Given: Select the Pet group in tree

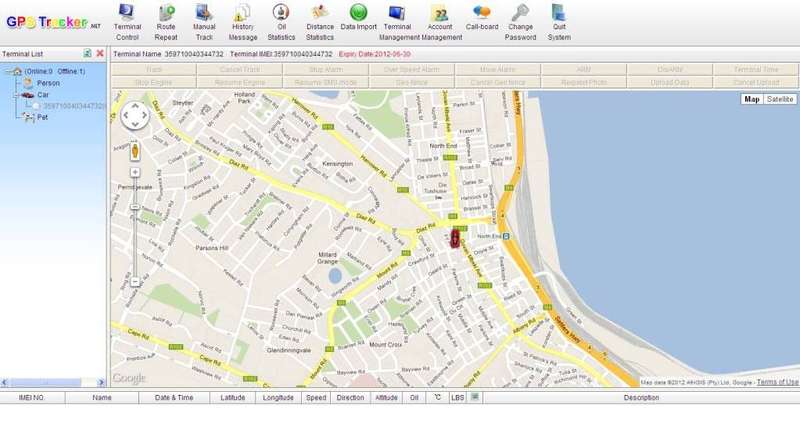Looking at the screenshot, I should pos(42,117).
